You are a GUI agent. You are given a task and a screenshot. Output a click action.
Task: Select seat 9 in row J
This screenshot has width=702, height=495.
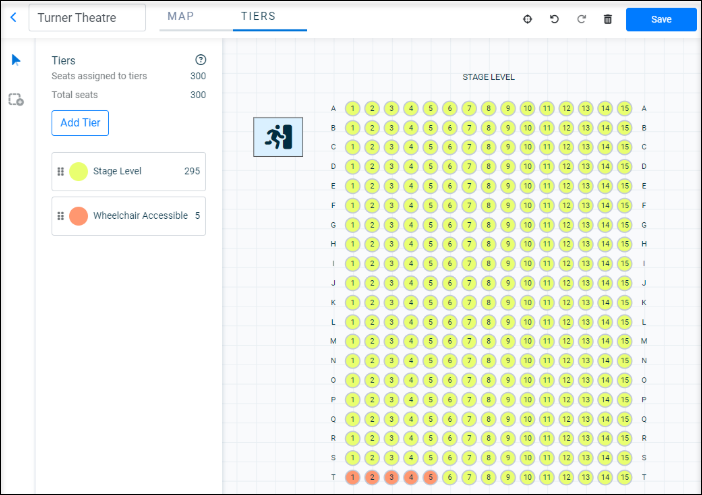click(508, 283)
